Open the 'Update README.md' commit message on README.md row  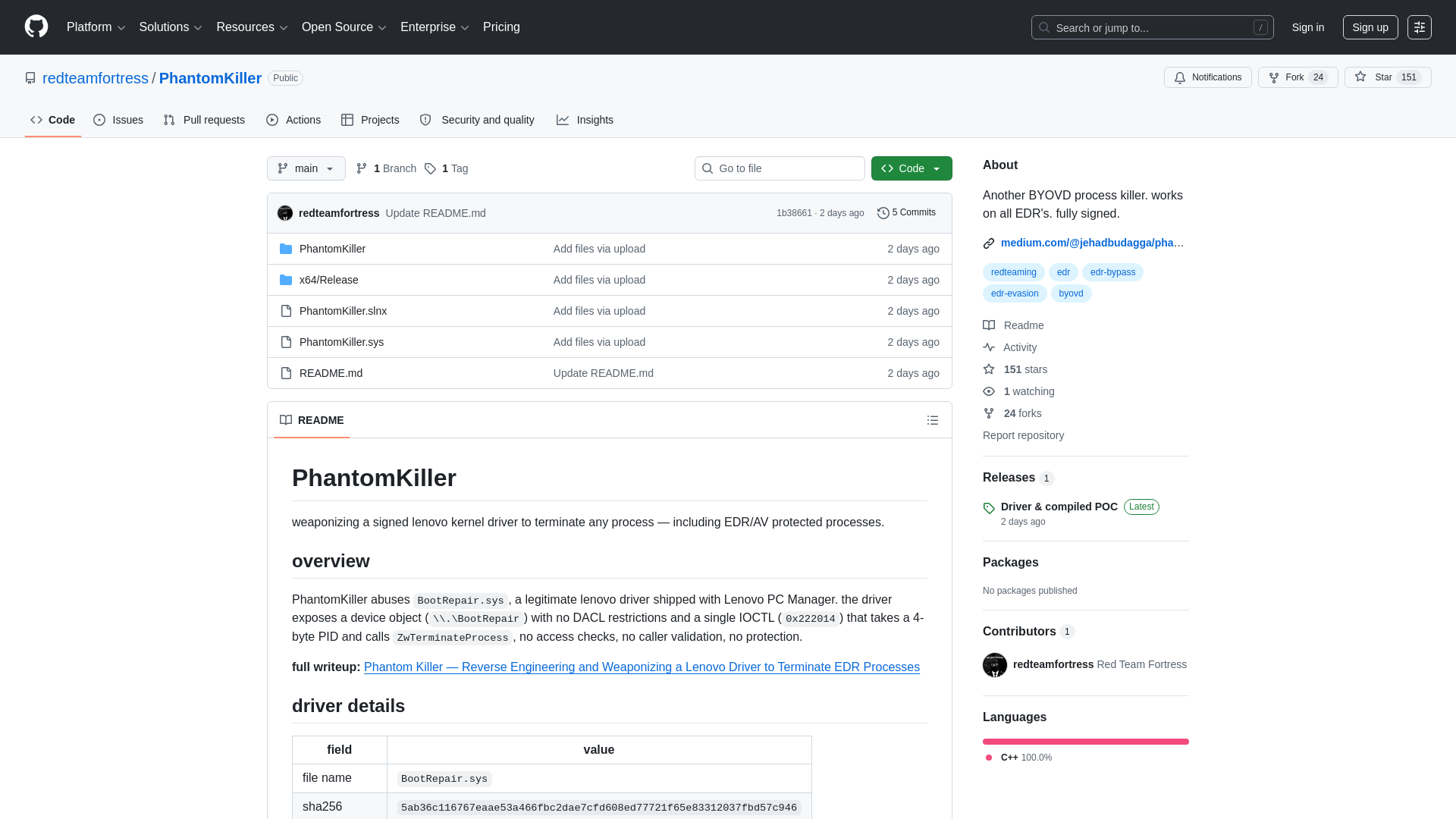pos(603,373)
